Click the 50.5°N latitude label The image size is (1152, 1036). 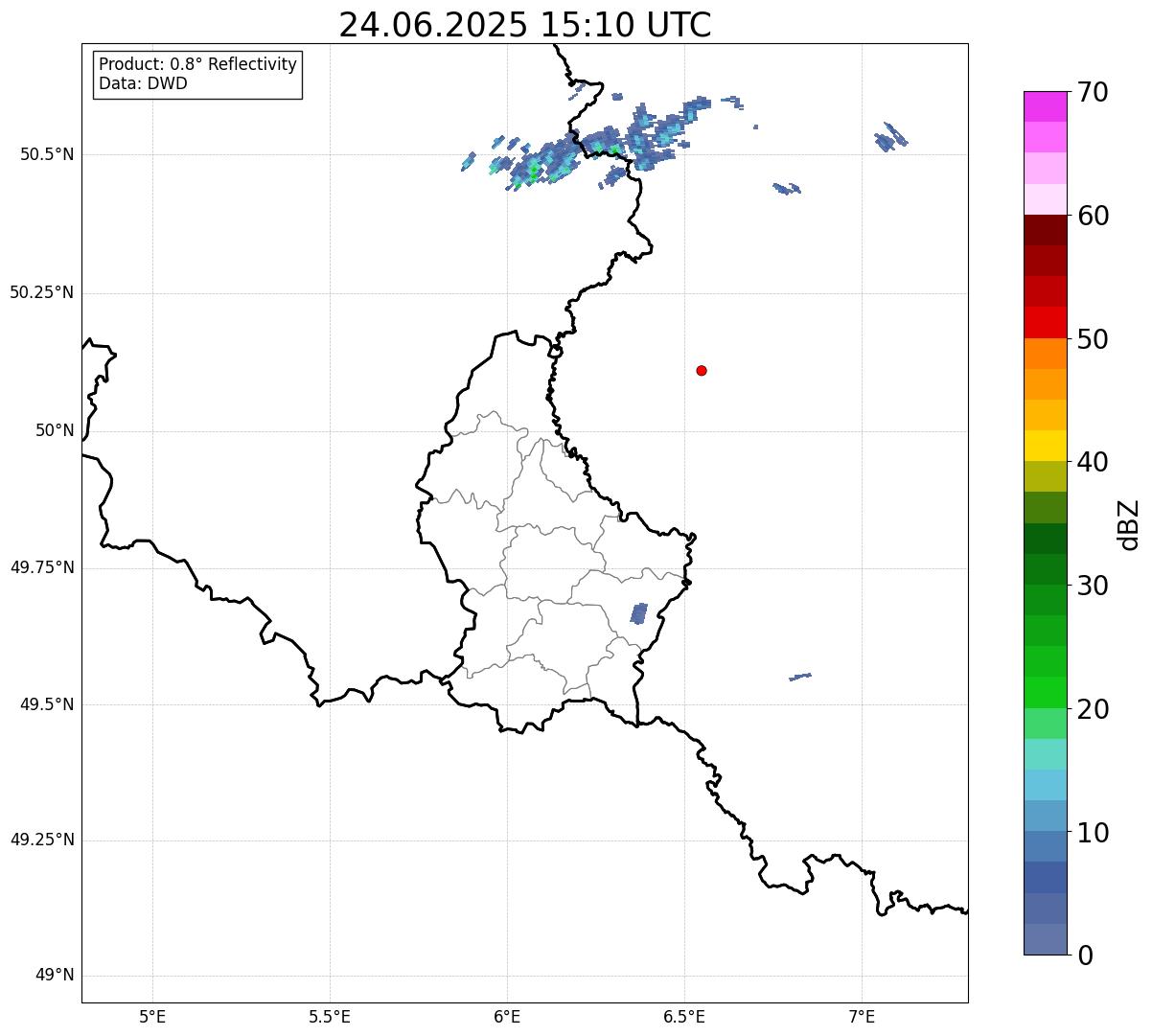46,154
